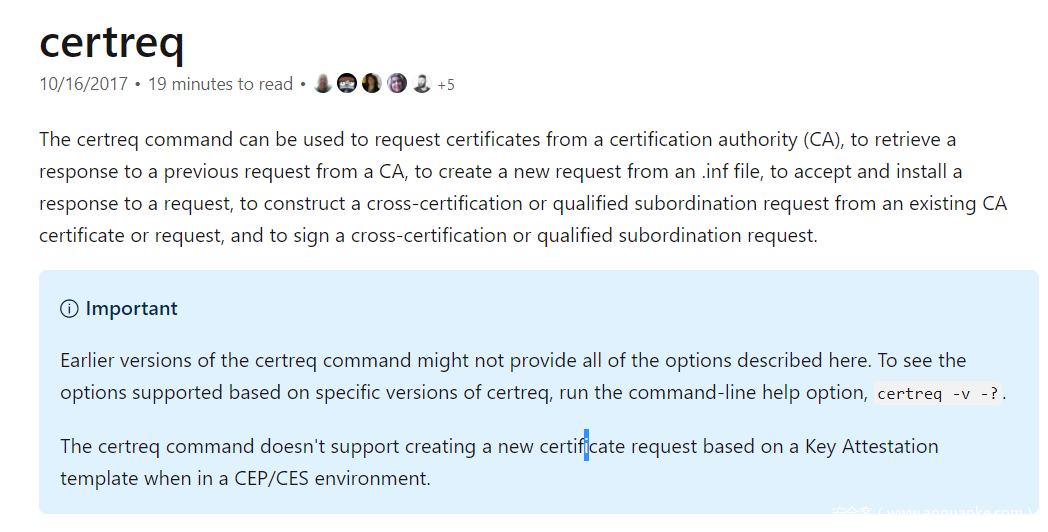
Task: Click the highlighted cursor in the word "certificate"
Action: click(586, 445)
